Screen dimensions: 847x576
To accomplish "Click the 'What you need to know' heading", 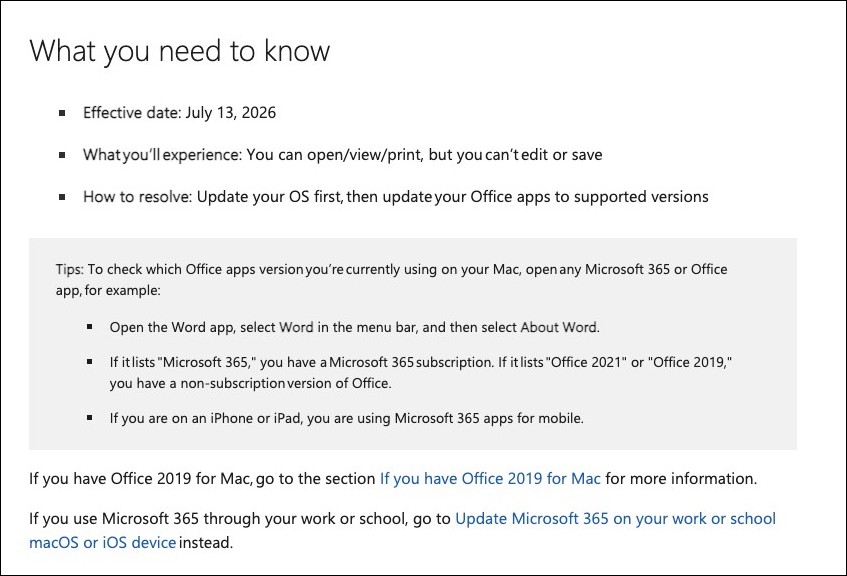I will point(179,51).
